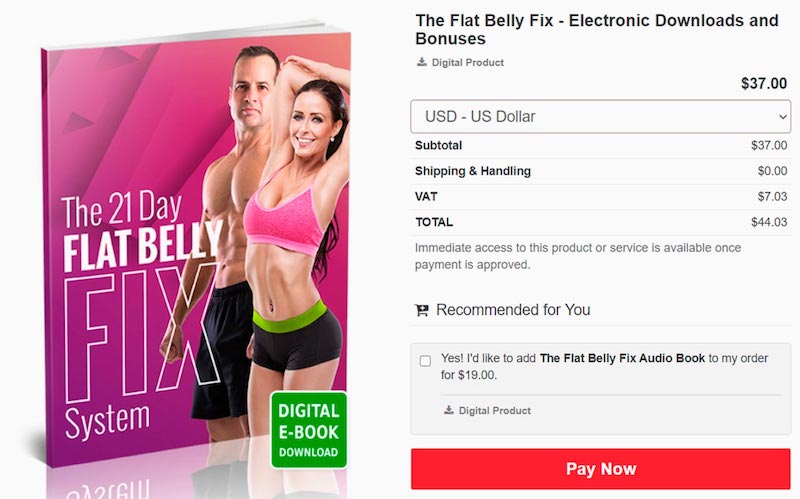Click the VAT amount $7.03
Image resolution: width=800 pixels, height=499 pixels.
coord(772,196)
